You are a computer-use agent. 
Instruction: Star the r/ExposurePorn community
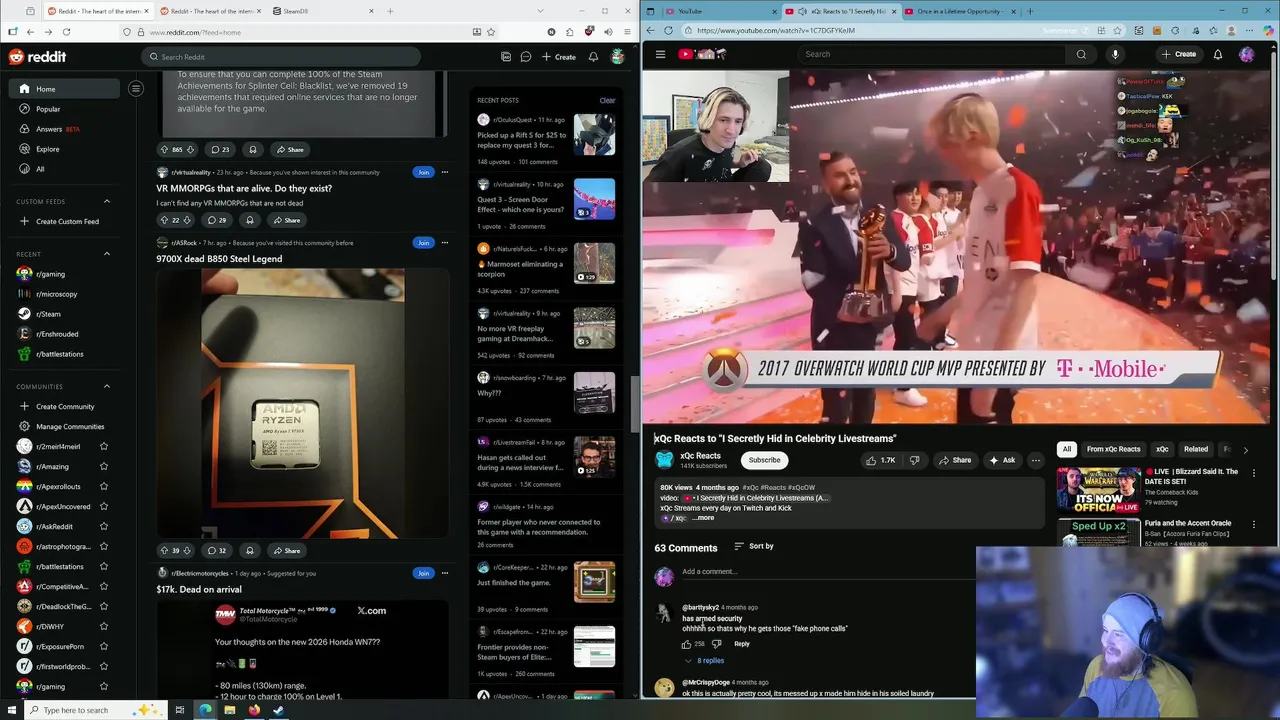pos(104,646)
